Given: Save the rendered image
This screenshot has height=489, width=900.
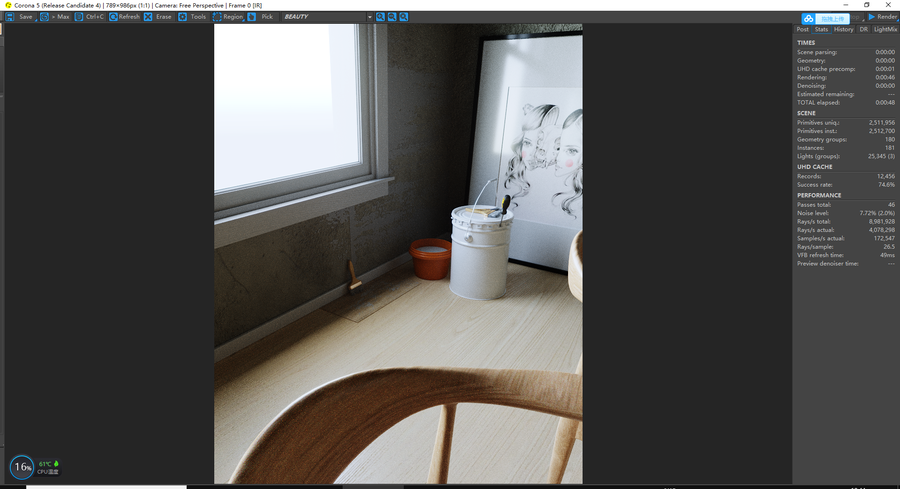Looking at the screenshot, I should pyautogui.click(x=20, y=17).
